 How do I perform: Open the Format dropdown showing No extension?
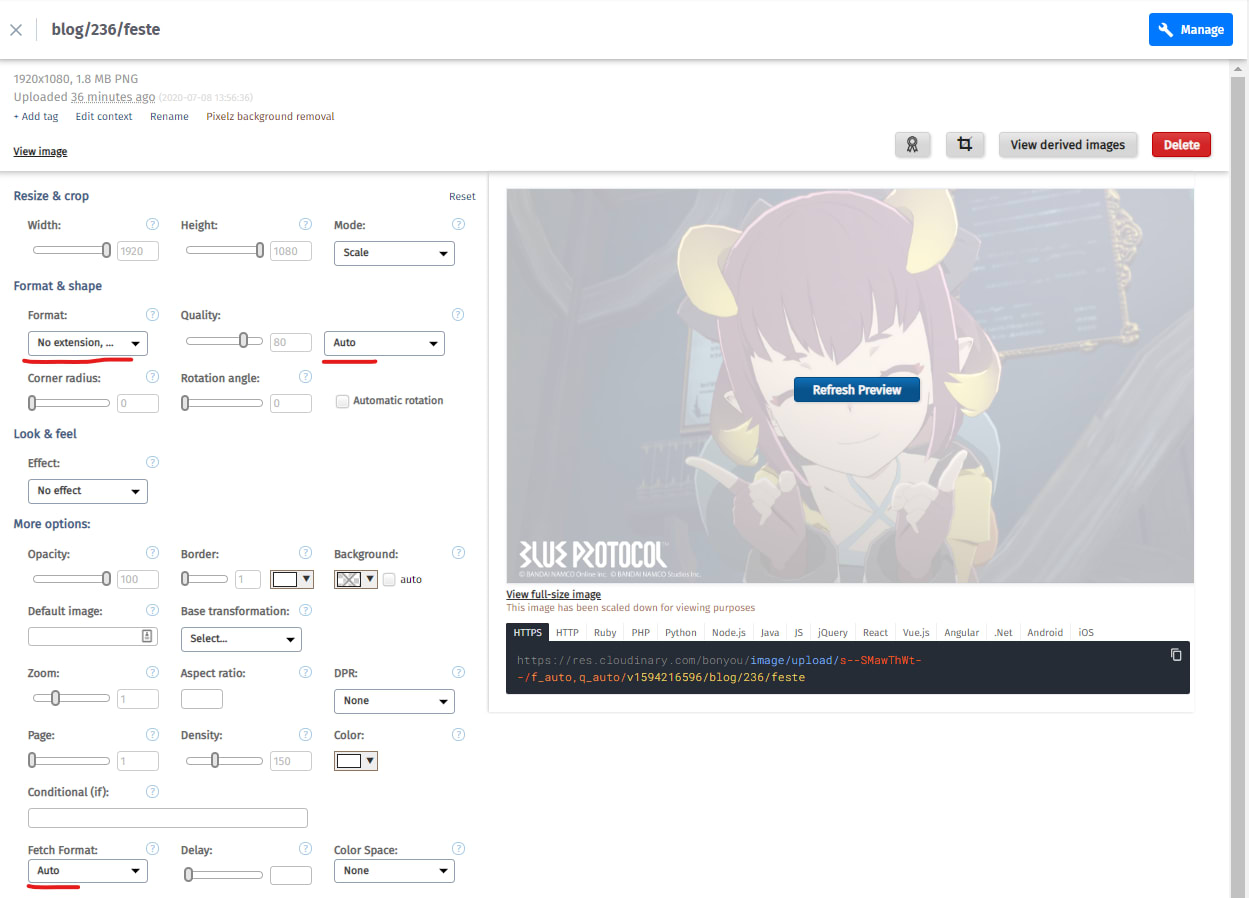click(88, 343)
